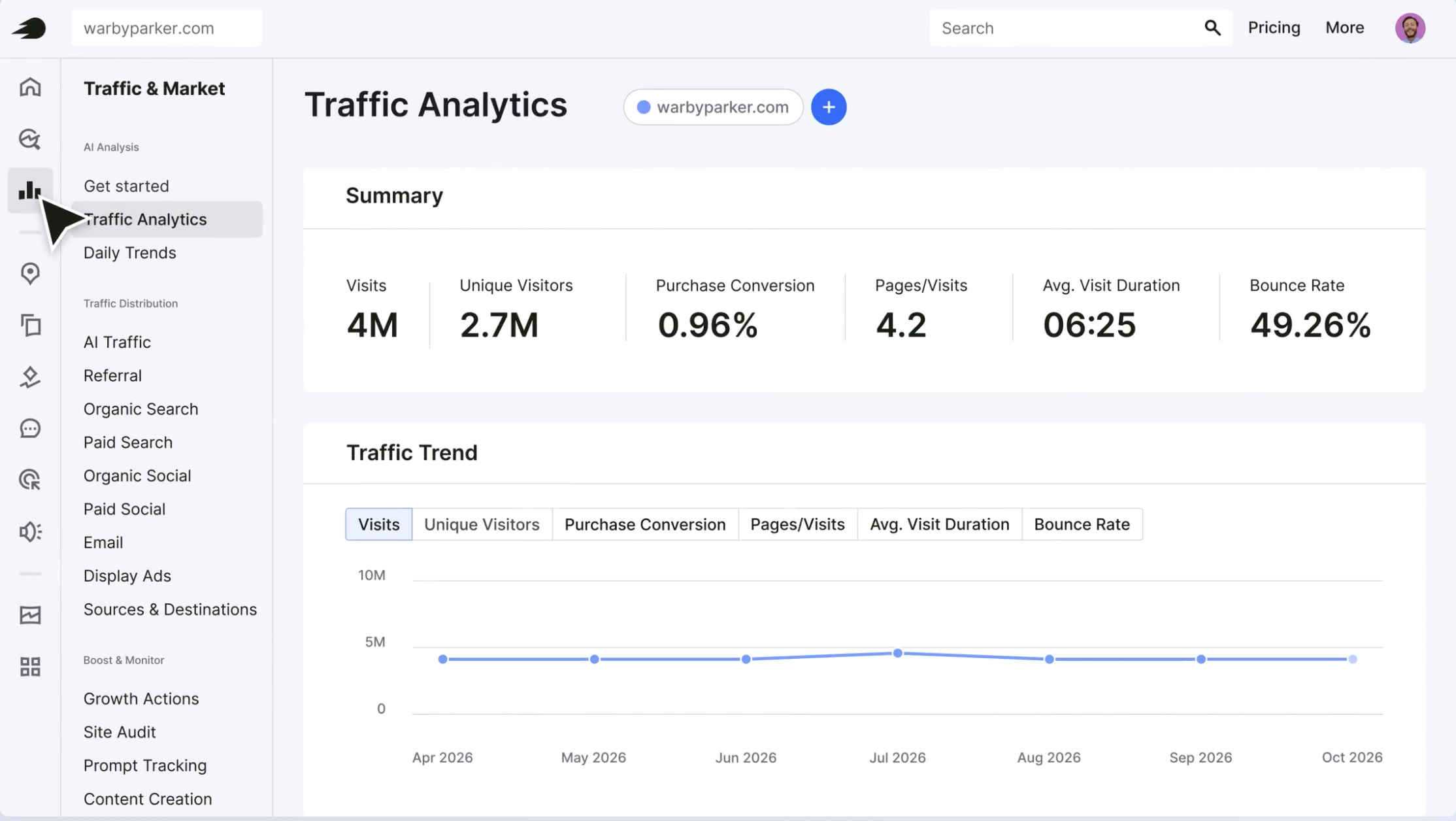The height and width of the screenshot is (821, 1456).
Task: Open Organic Social in the sidebar
Action: [137, 475]
